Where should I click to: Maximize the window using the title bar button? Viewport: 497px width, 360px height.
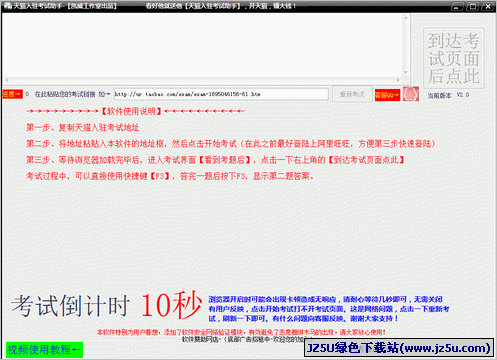472,6
